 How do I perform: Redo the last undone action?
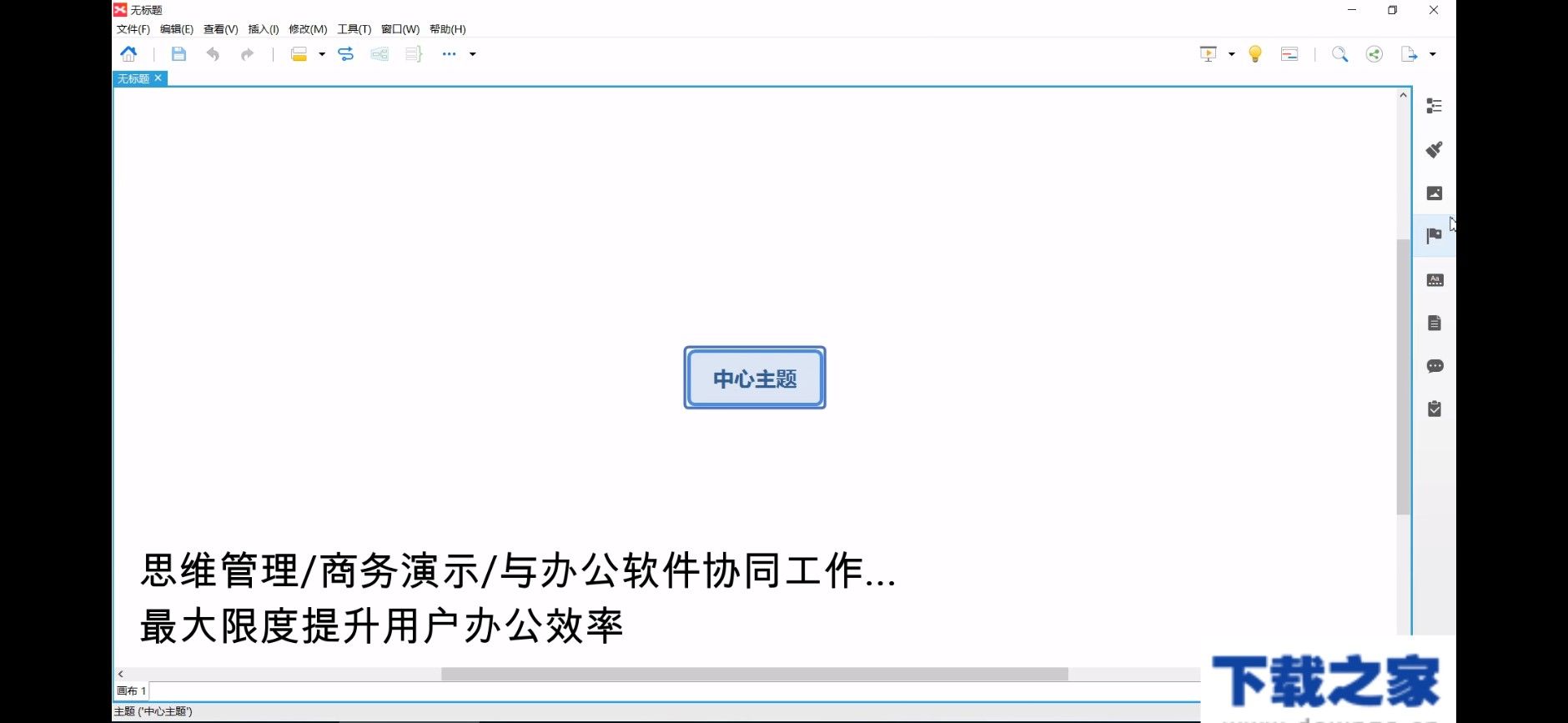[247, 54]
